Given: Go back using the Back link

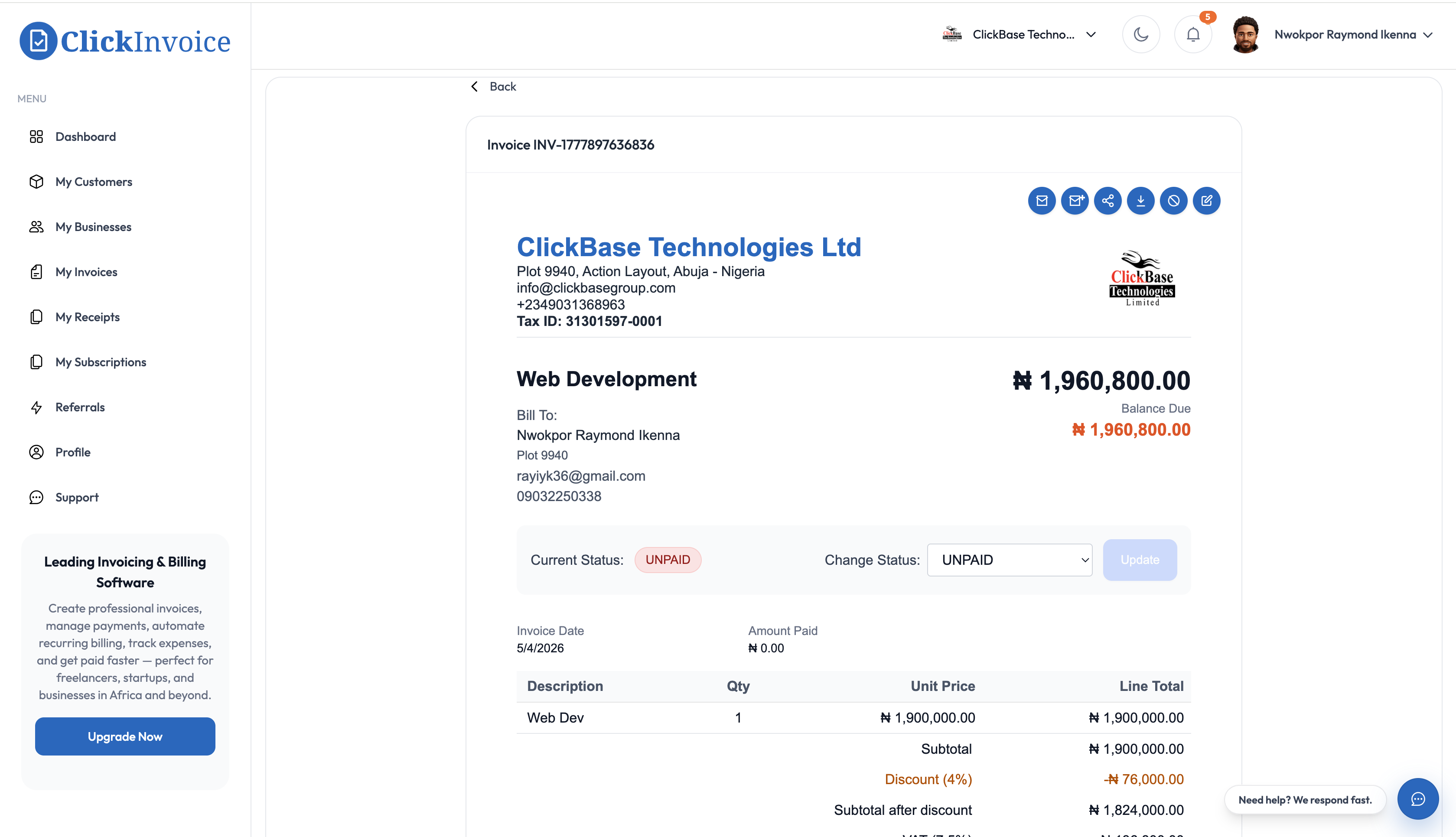Looking at the screenshot, I should coord(494,86).
